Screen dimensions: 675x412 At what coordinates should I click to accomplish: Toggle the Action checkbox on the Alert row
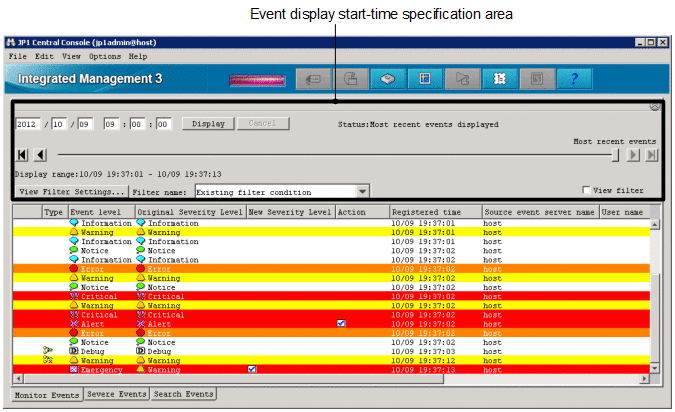click(342, 324)
